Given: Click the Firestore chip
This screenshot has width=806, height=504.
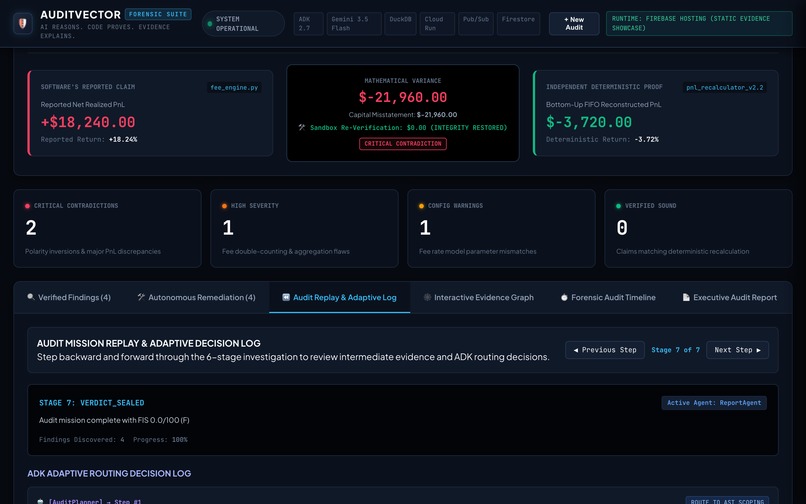Looking at the screenshot, I should pos(518,24).
